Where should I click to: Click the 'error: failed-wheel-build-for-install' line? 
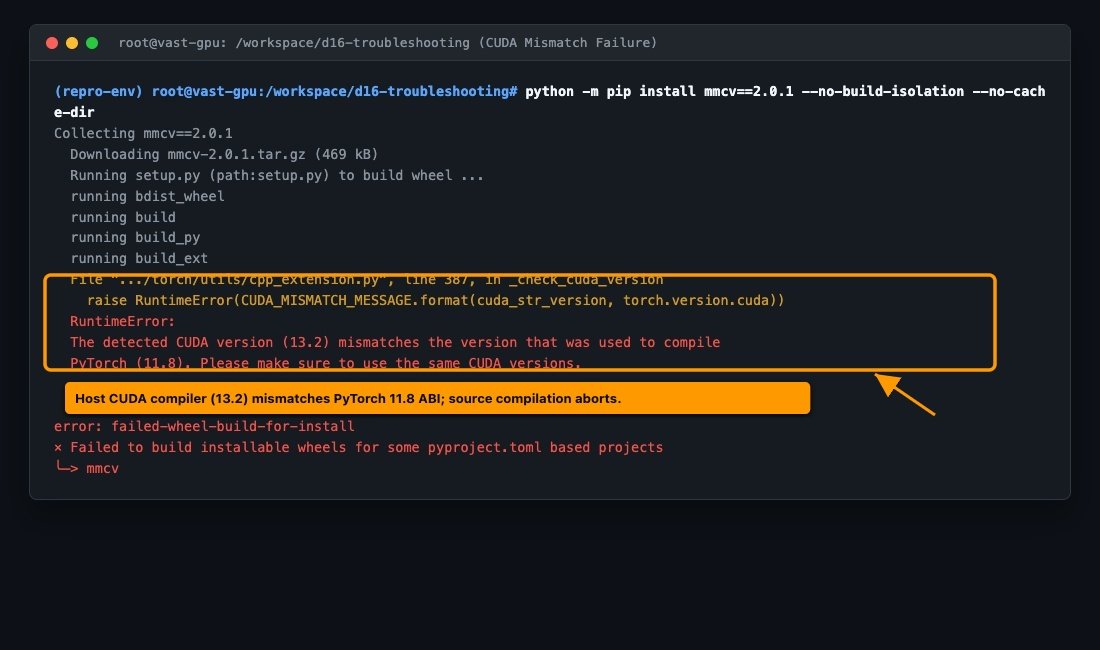(x=204, y=426)
